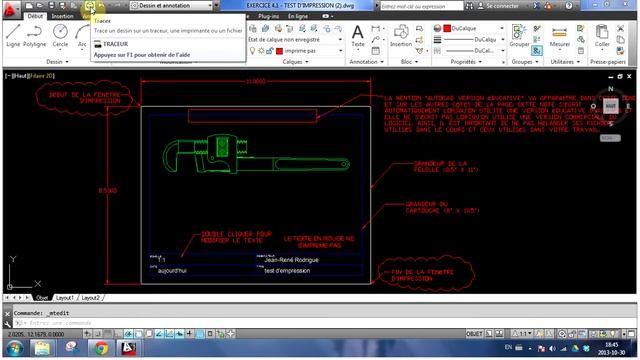The width and height of the screenshot is (640, 360).
Task: Switch to Layout2 tab
Action: [x=91, y=298]
